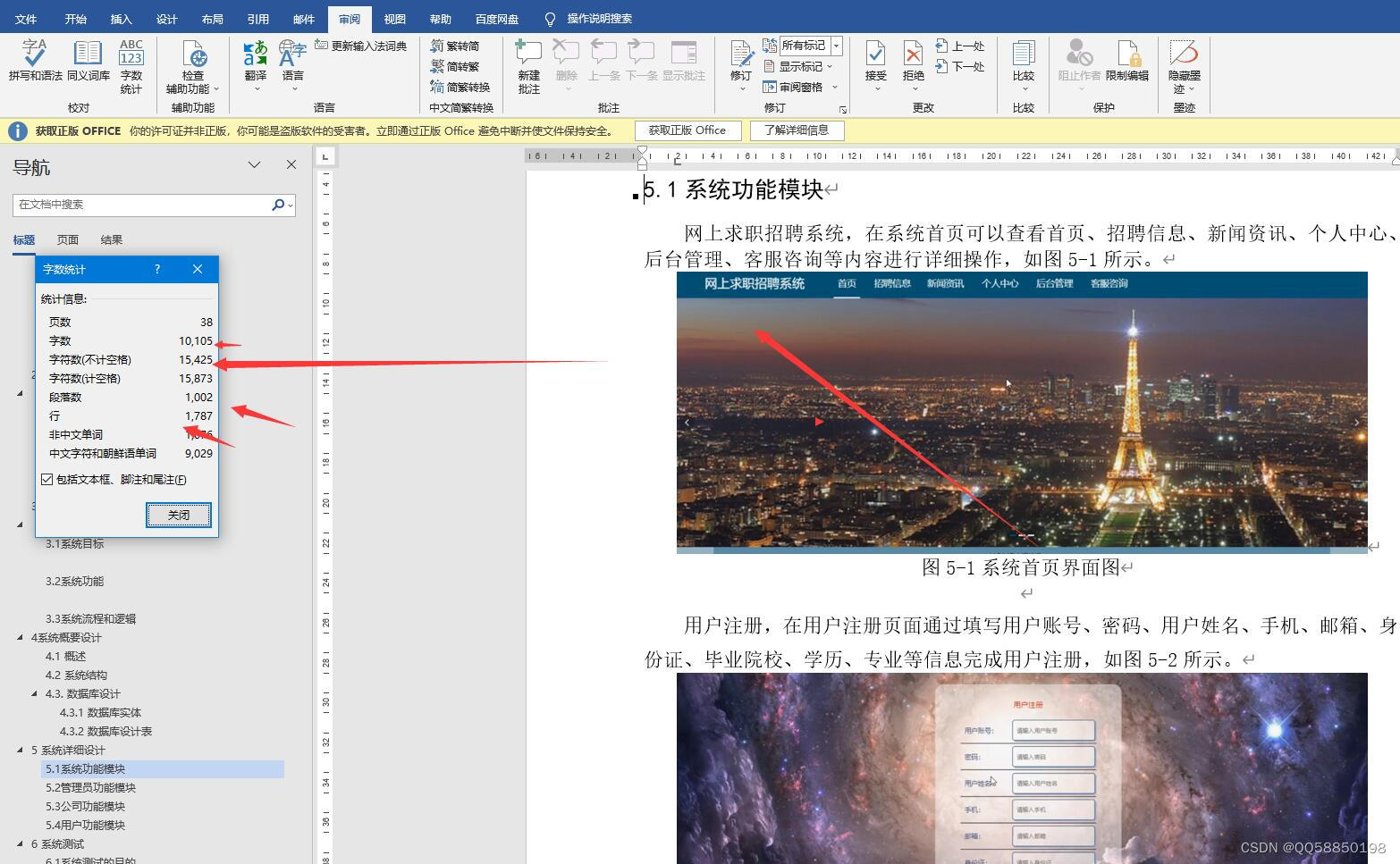Click 更新输入法词典 in the ribbon

(361, 46)
